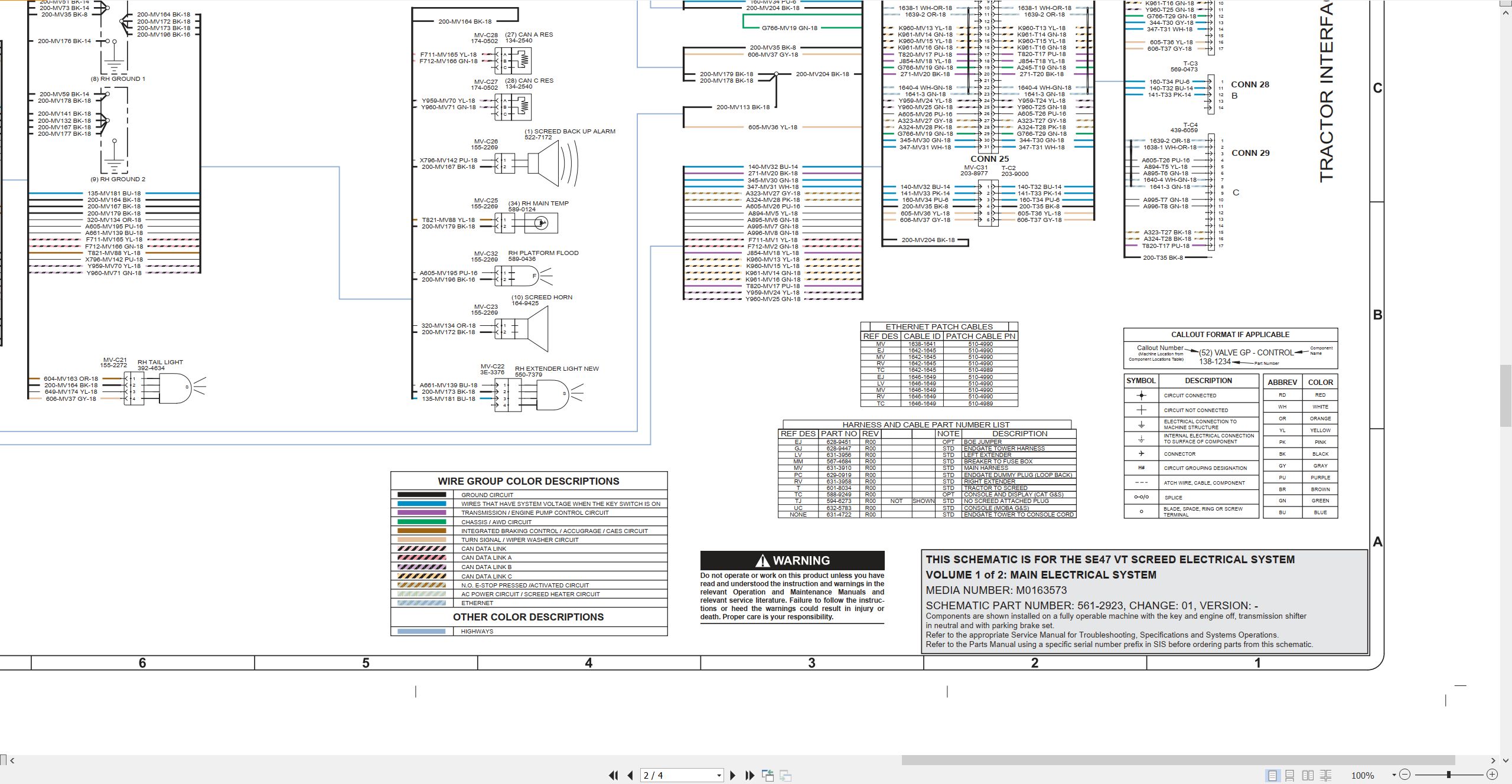Click the zoom slider handle

click(x=1449, y=775)
